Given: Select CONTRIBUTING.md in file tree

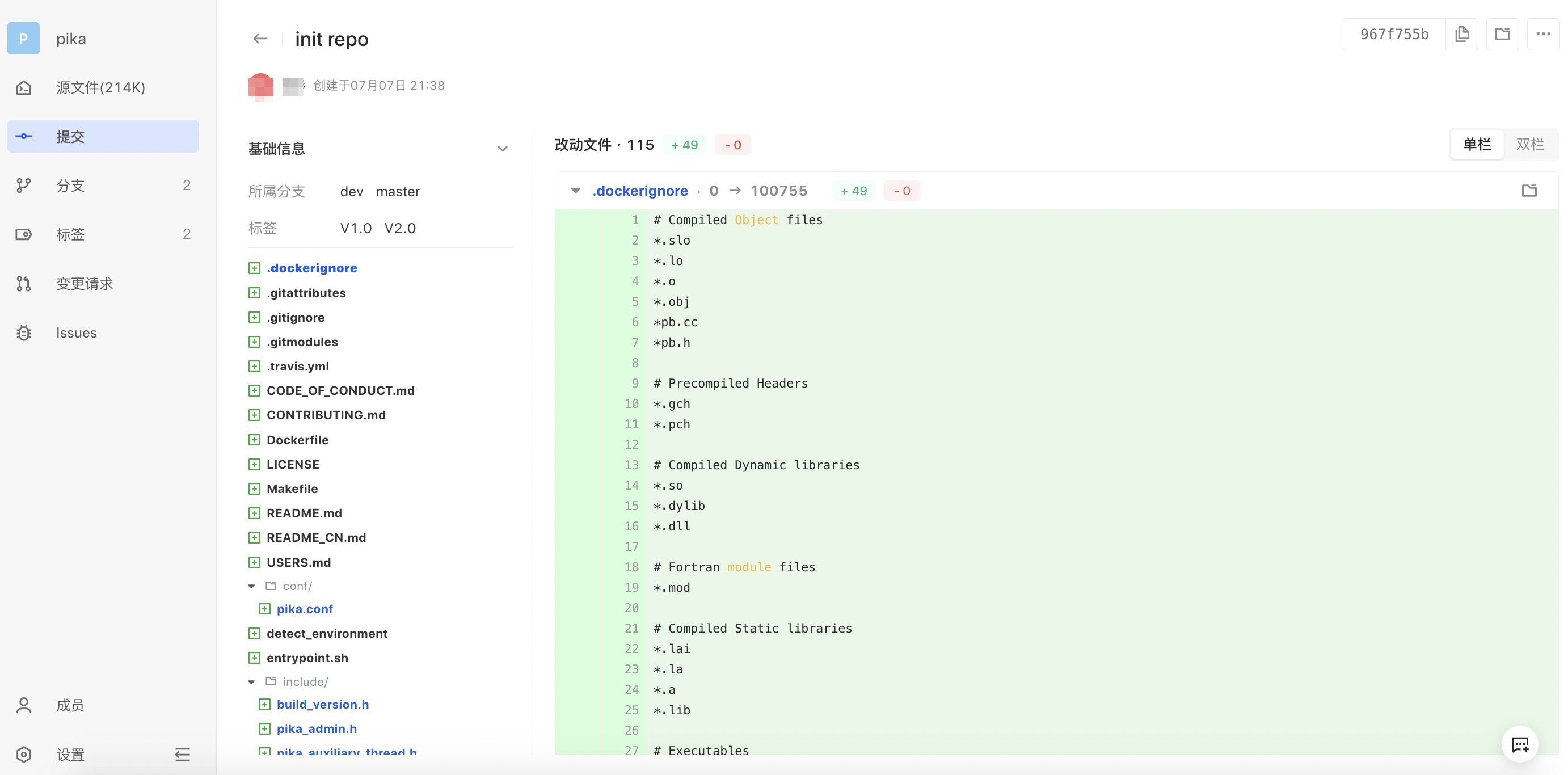Looking at the screenshot, I should (x=326, y=415).
